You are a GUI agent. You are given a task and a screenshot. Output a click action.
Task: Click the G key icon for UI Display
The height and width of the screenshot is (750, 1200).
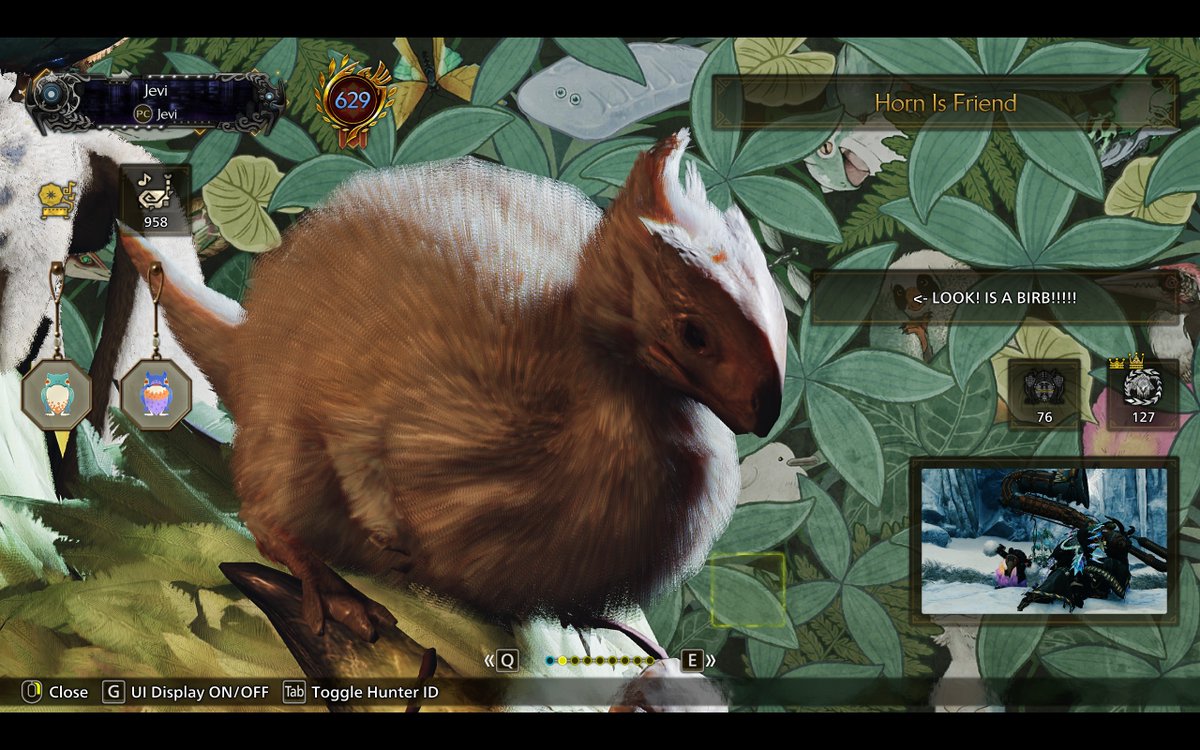(113, 691)
